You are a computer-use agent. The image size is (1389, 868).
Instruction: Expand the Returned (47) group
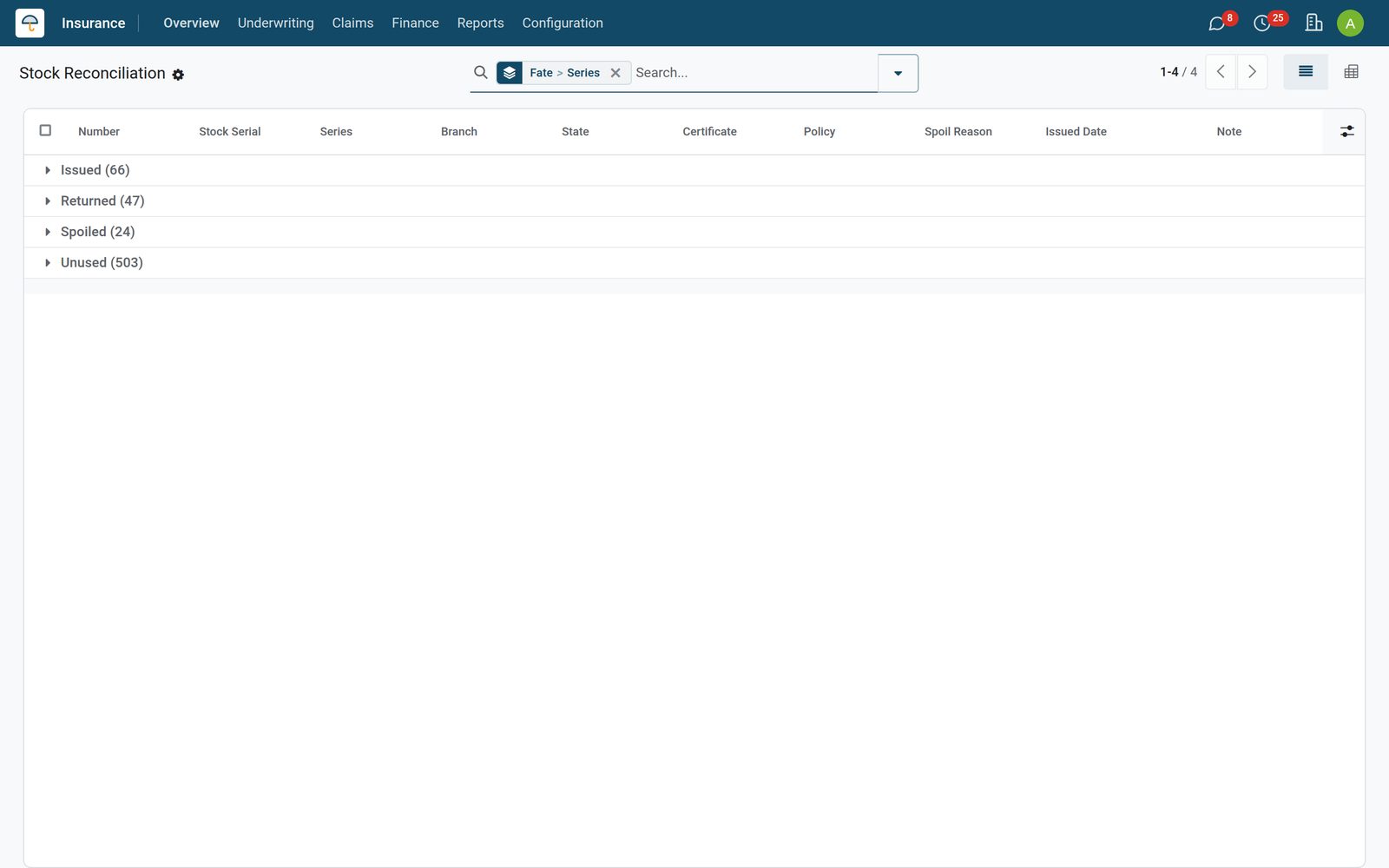(694, 201)
